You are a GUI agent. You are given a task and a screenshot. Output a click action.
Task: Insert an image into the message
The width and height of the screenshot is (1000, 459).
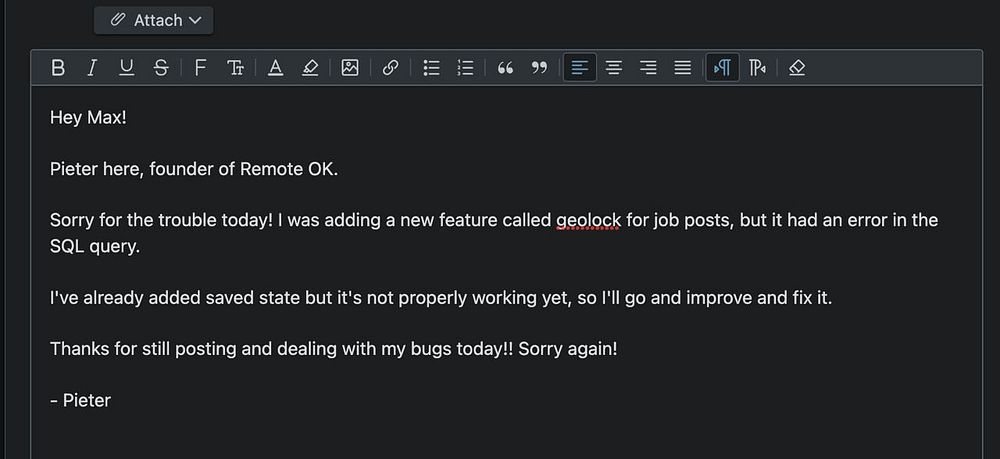pyautogui.click(x=350, y=68)
